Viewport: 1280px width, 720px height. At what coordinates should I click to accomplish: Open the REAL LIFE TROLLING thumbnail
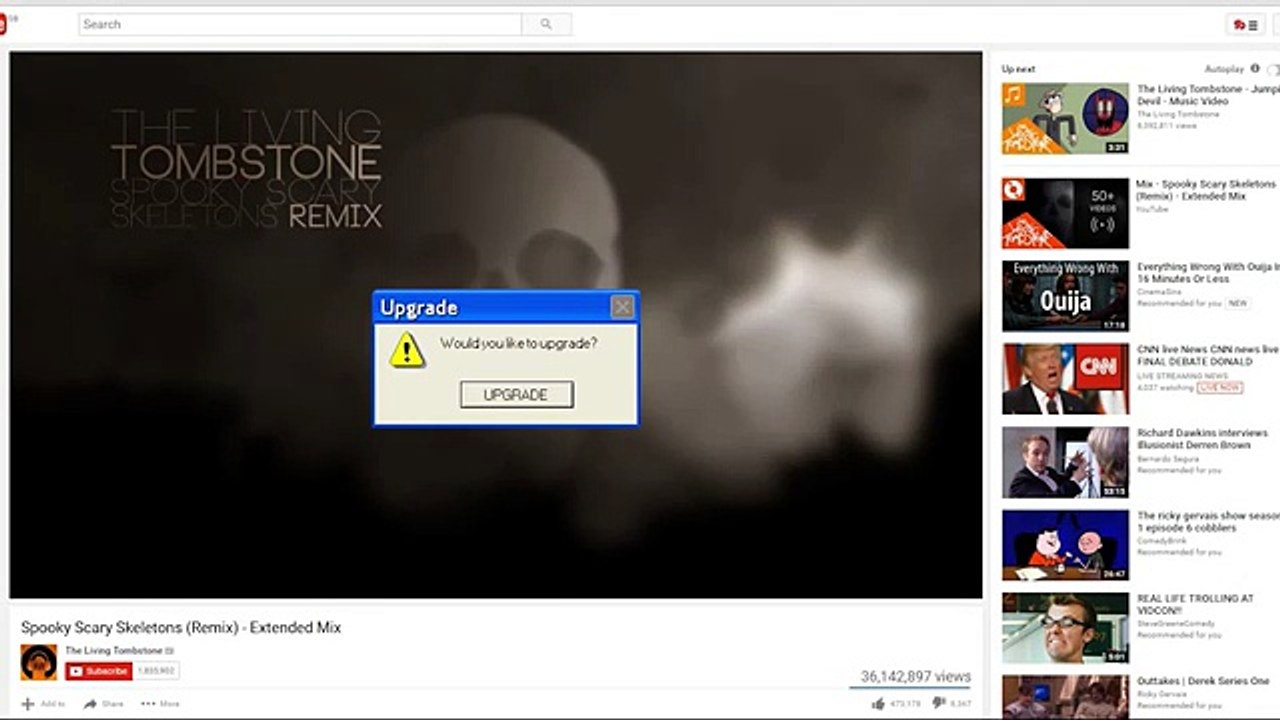[1065, 628]
